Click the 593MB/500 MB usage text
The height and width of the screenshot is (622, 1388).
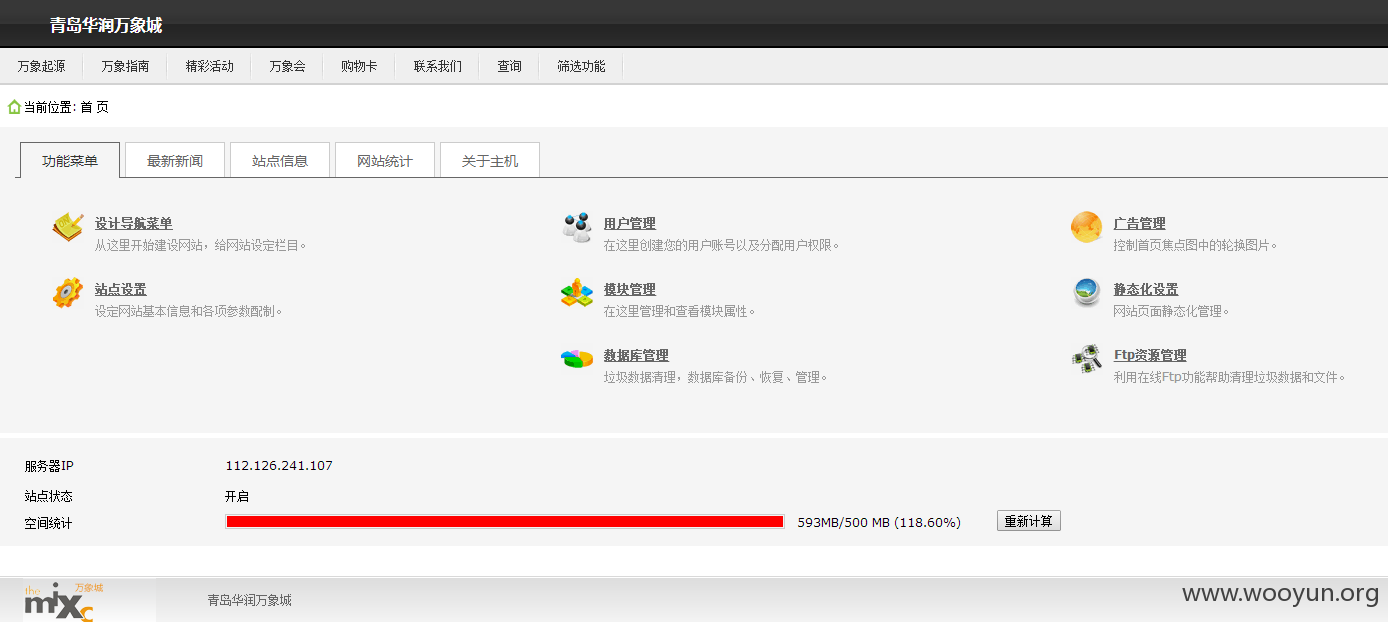(879, 522)
